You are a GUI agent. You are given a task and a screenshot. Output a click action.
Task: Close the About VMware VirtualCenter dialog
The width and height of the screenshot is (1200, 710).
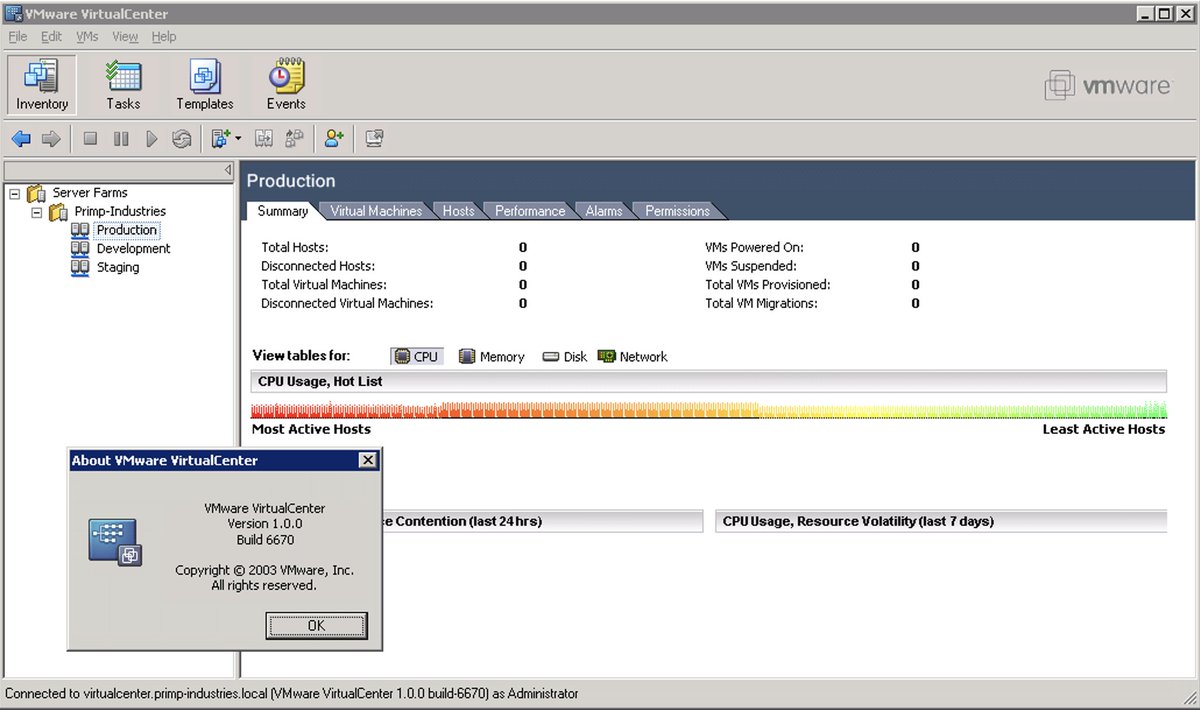tap(368, 460)
